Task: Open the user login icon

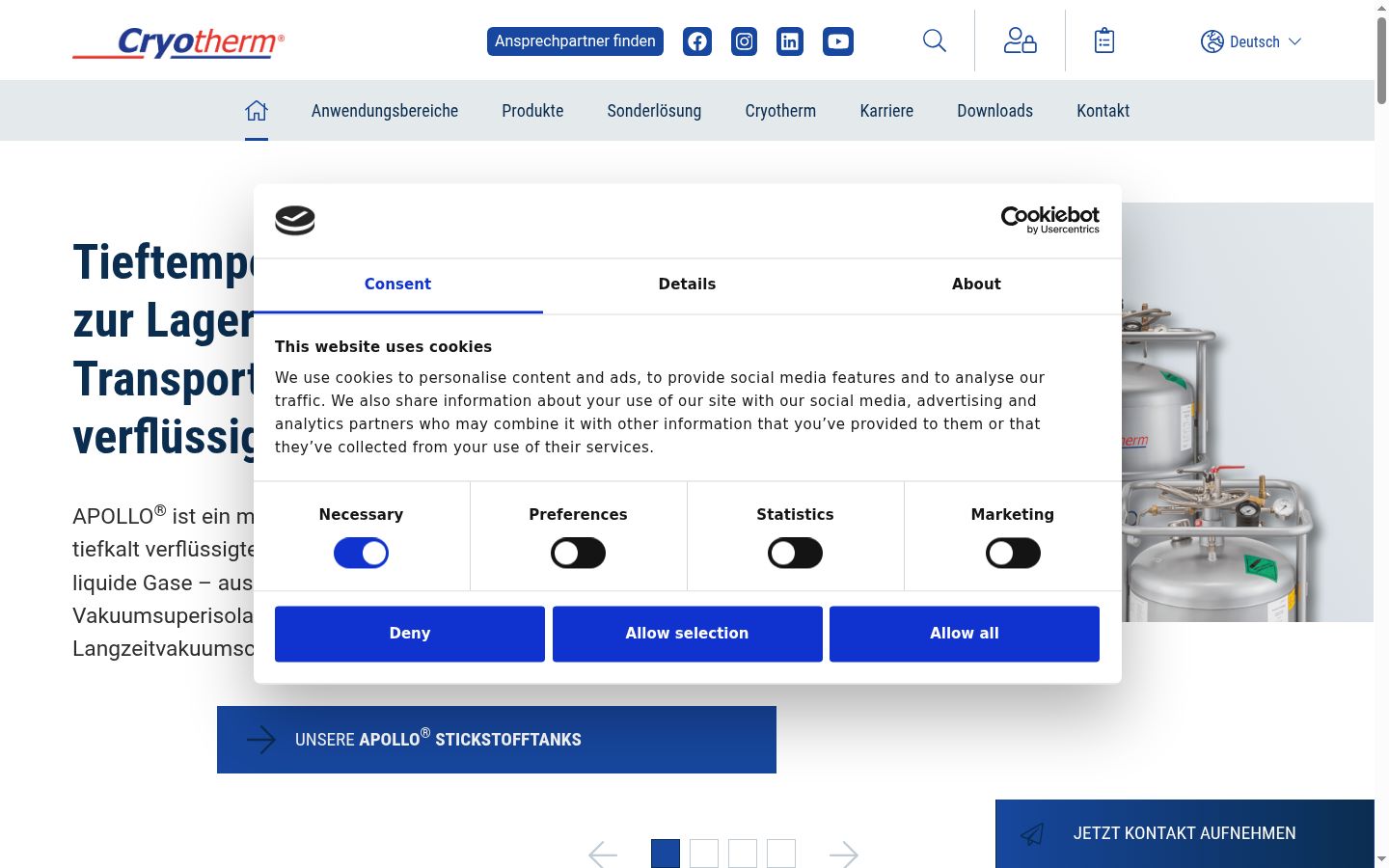Action: pos(1020,41)
